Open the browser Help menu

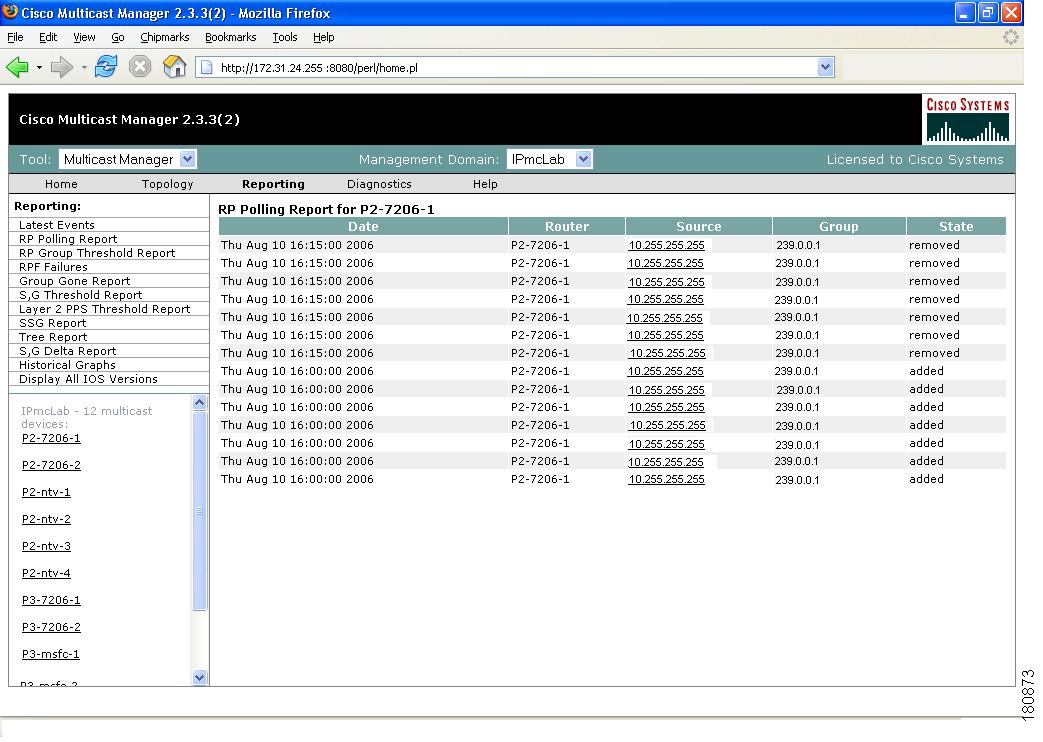pos(323,37)
